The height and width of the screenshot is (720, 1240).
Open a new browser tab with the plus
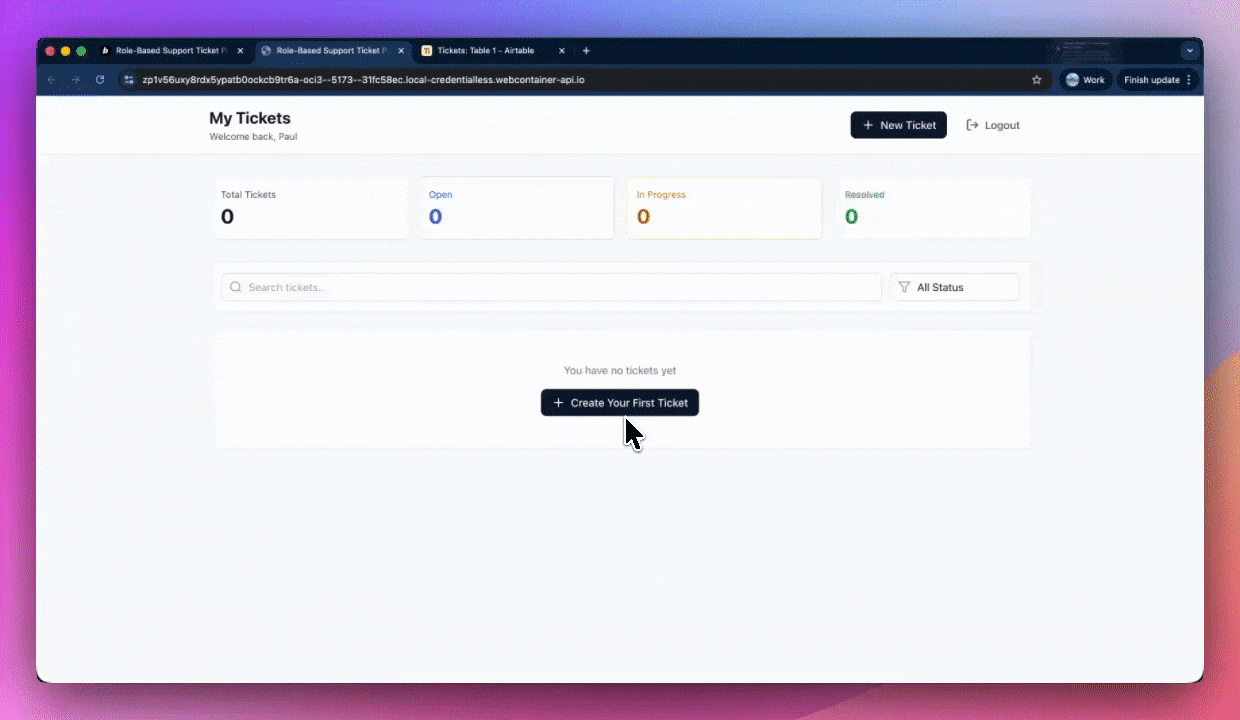coord(586,50)
